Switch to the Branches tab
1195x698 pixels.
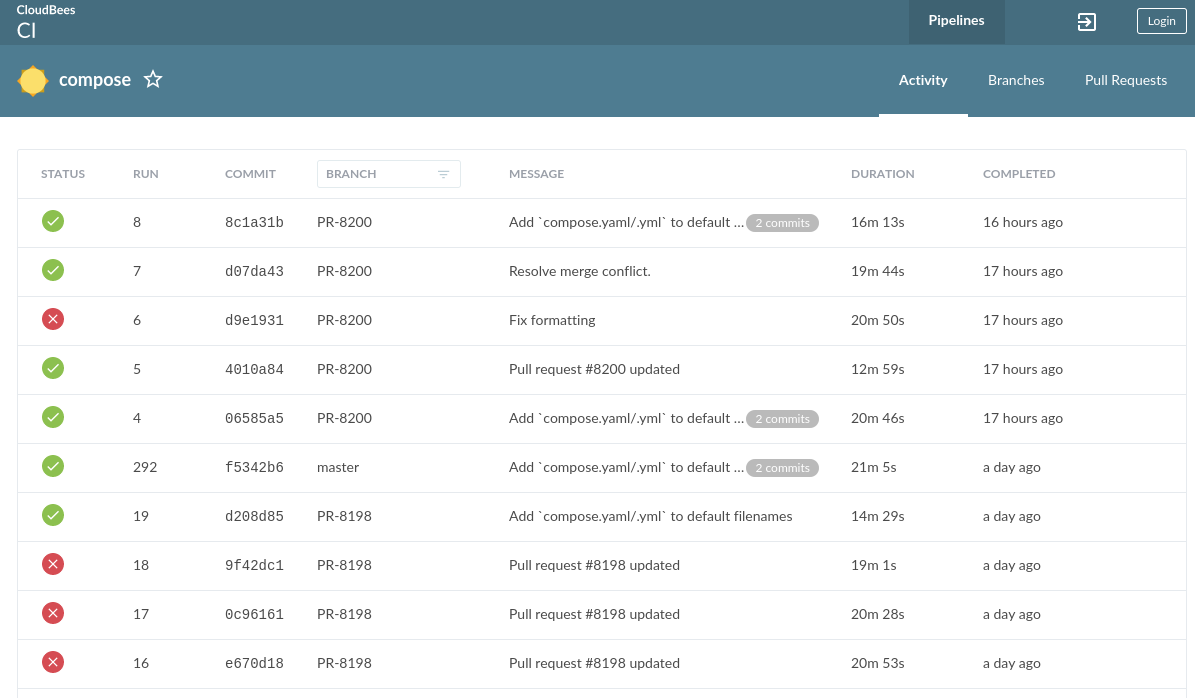tap(1016, 81)
